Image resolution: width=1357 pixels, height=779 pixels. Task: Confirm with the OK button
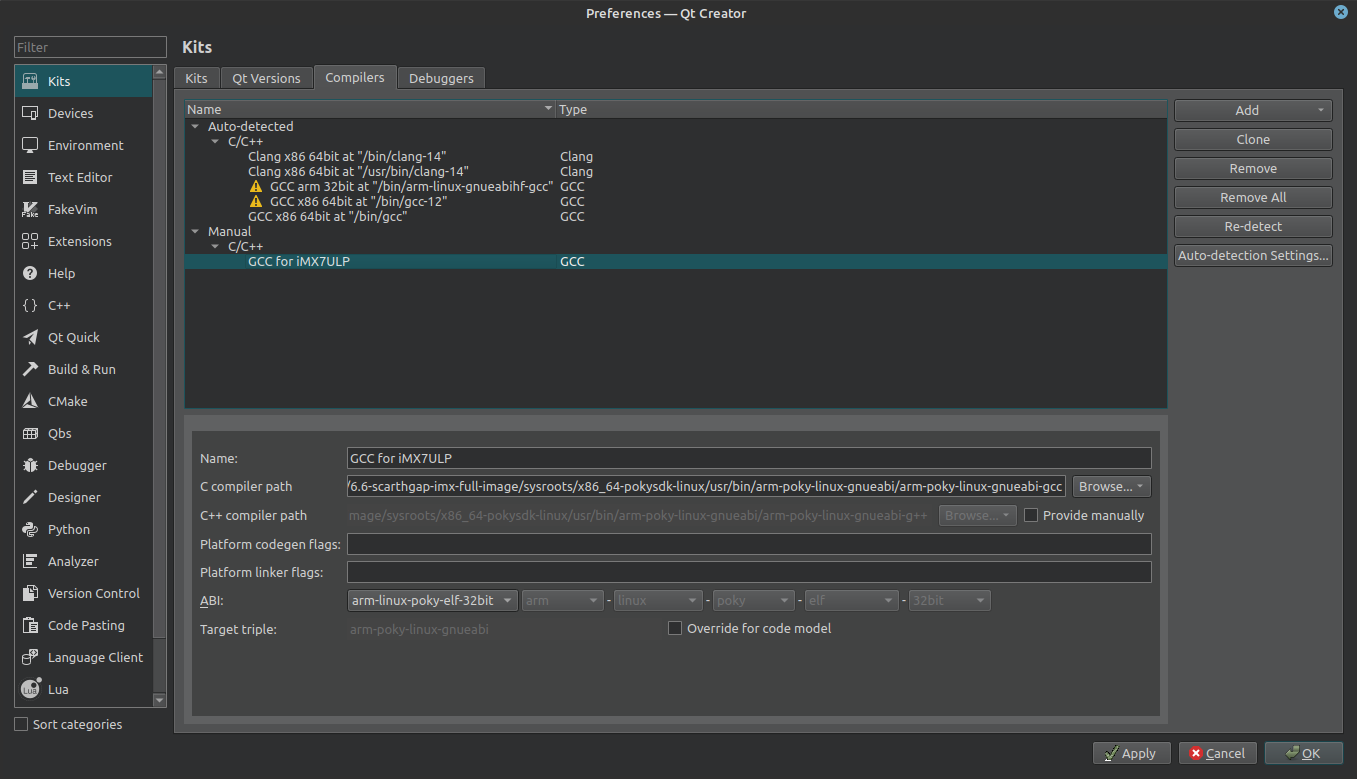[1303, 753]
